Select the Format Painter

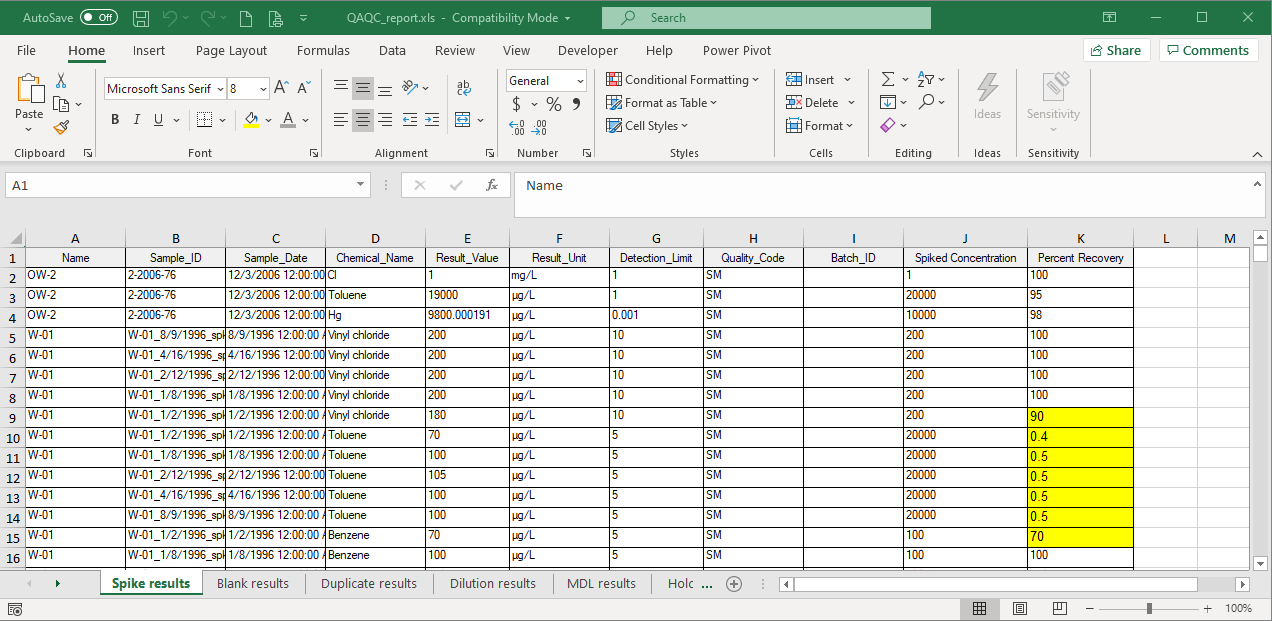tap(60, 128)
